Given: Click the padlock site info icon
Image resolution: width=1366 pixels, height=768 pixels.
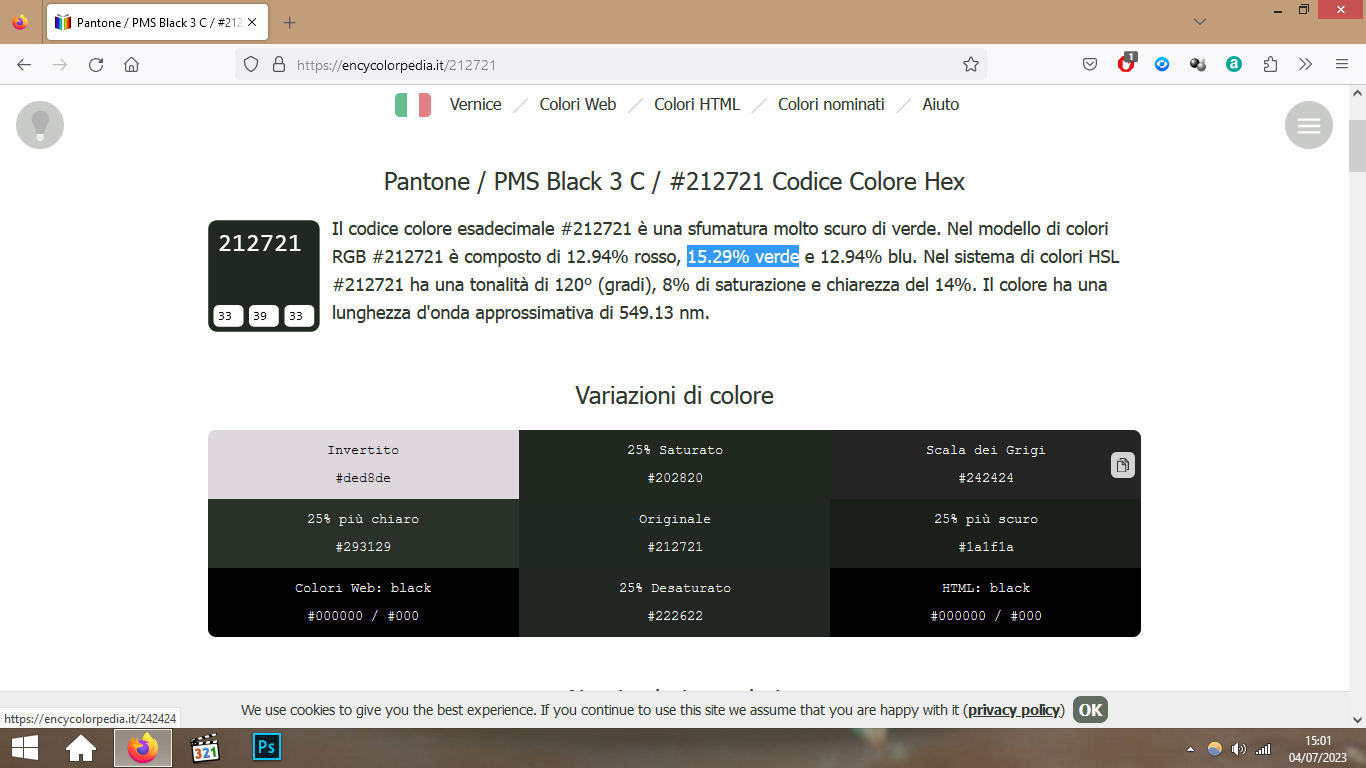Looking at the screenshot, I should point(278,64).
